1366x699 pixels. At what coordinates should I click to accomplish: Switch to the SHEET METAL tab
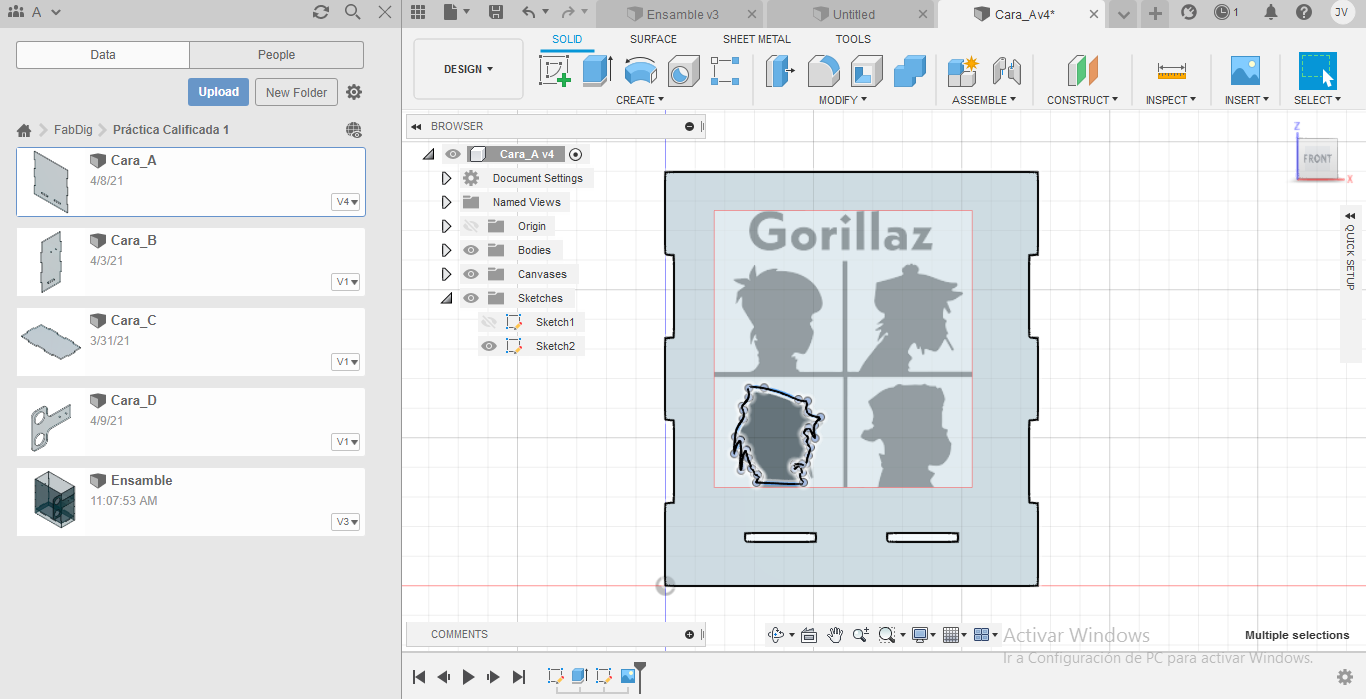point(757,39)
